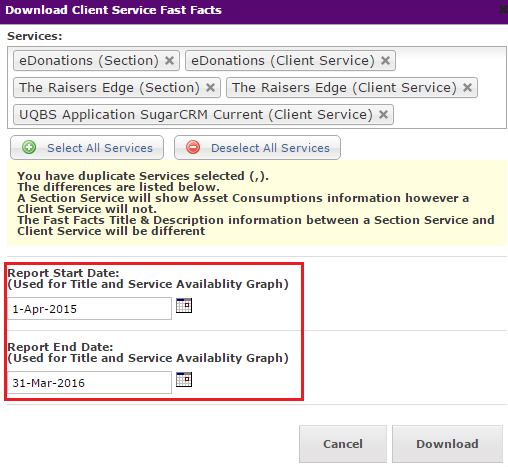Remove the eDonations (Section) tag
Image resolution: width=508 pixels, height=467 pixels.
point(170,61)
